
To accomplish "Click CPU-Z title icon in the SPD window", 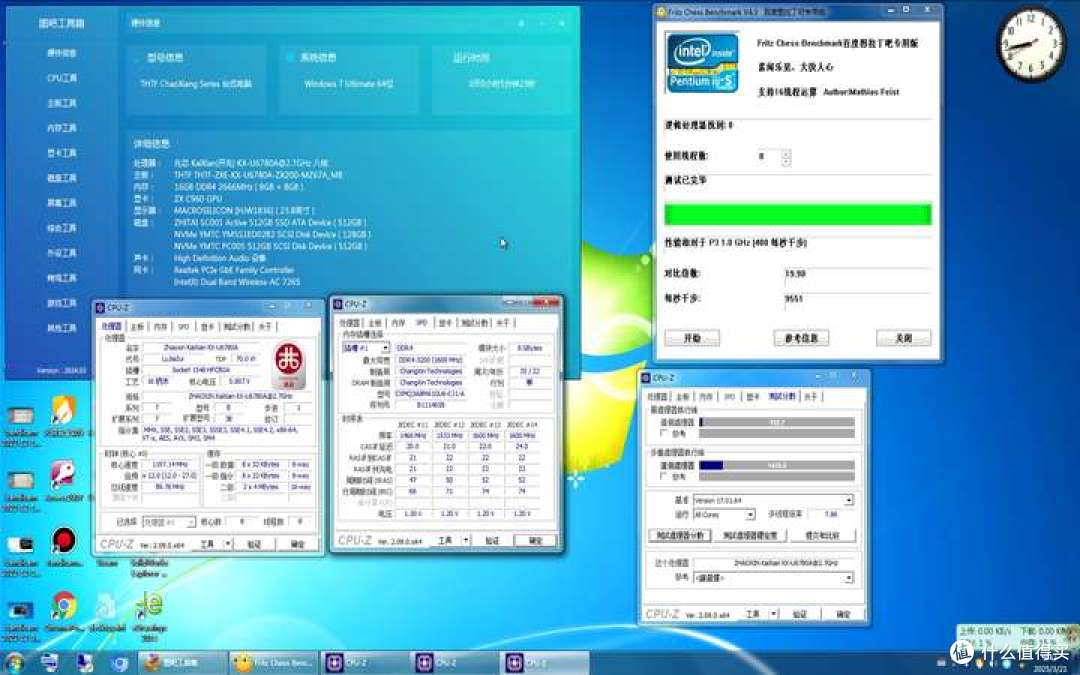I will pyautogui.click(x=338, y=304).
